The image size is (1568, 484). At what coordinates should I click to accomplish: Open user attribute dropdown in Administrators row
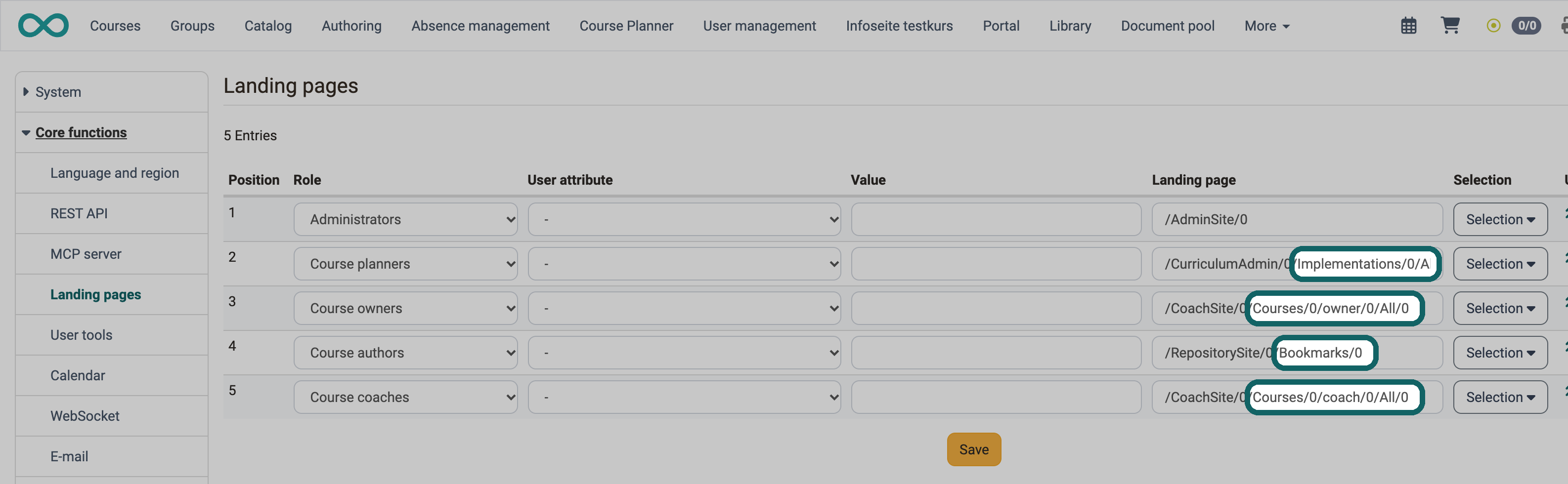tap(684, 219)
